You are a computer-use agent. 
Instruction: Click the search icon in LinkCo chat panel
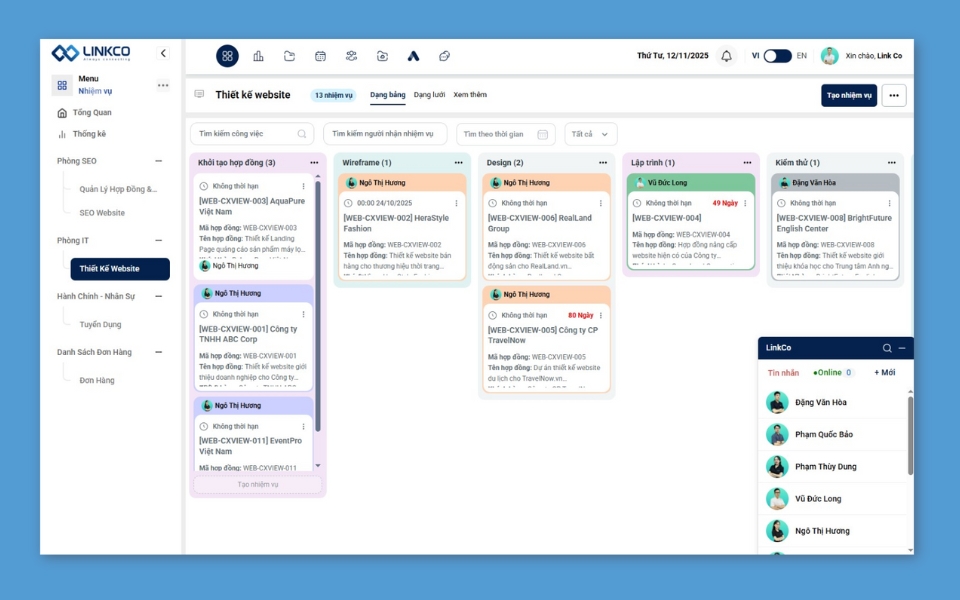[x=886, y=348]
